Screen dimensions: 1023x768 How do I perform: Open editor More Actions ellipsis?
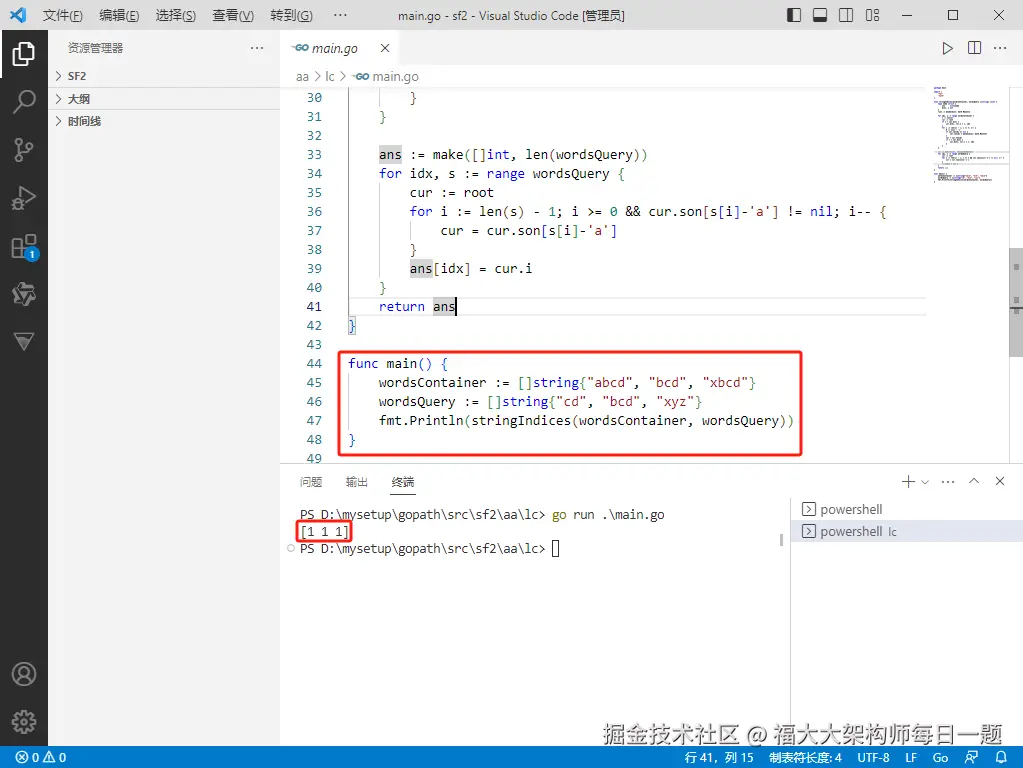tap(1000, 48)
